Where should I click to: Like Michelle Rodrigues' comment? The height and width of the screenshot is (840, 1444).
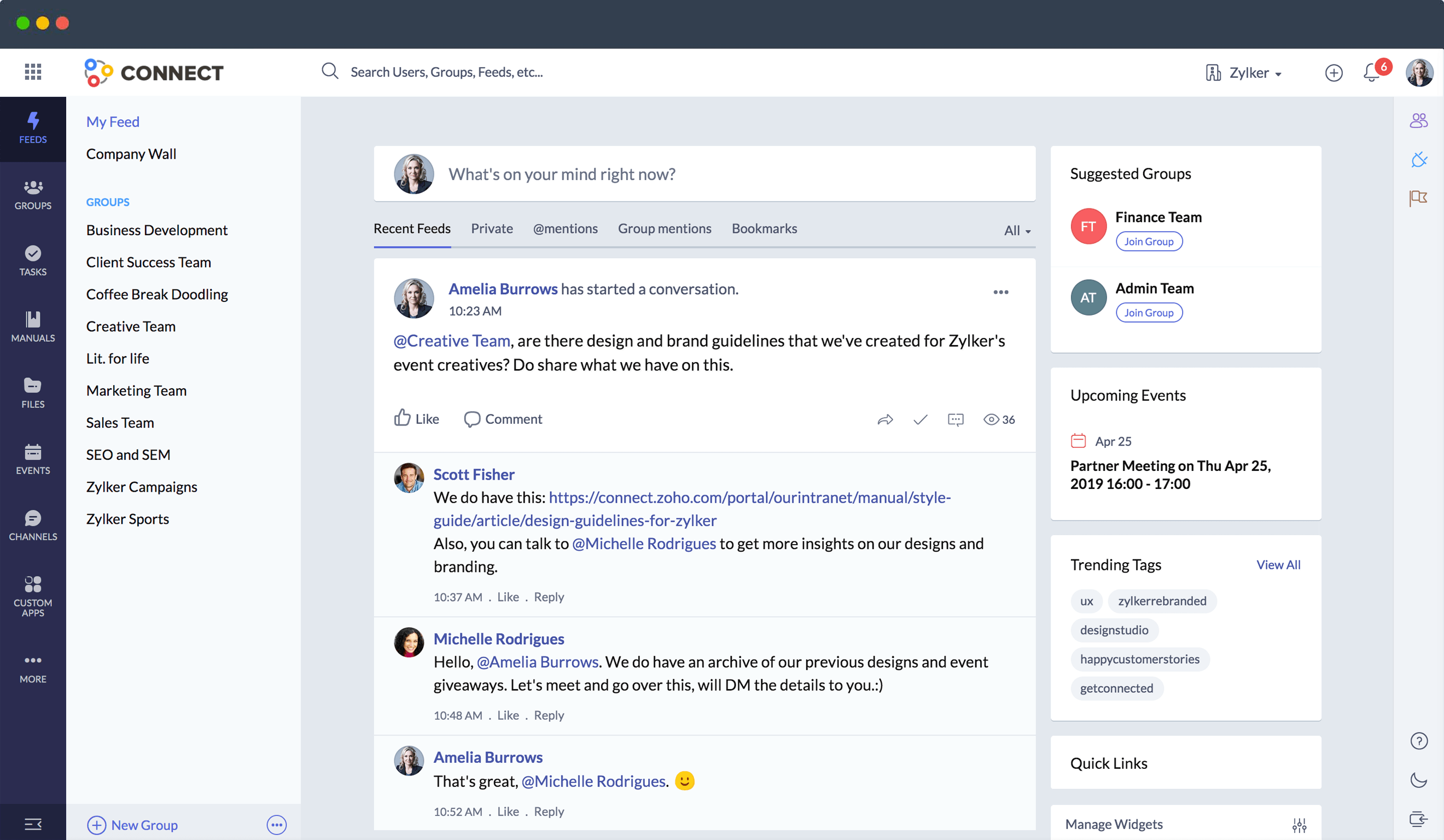(508, 716)
